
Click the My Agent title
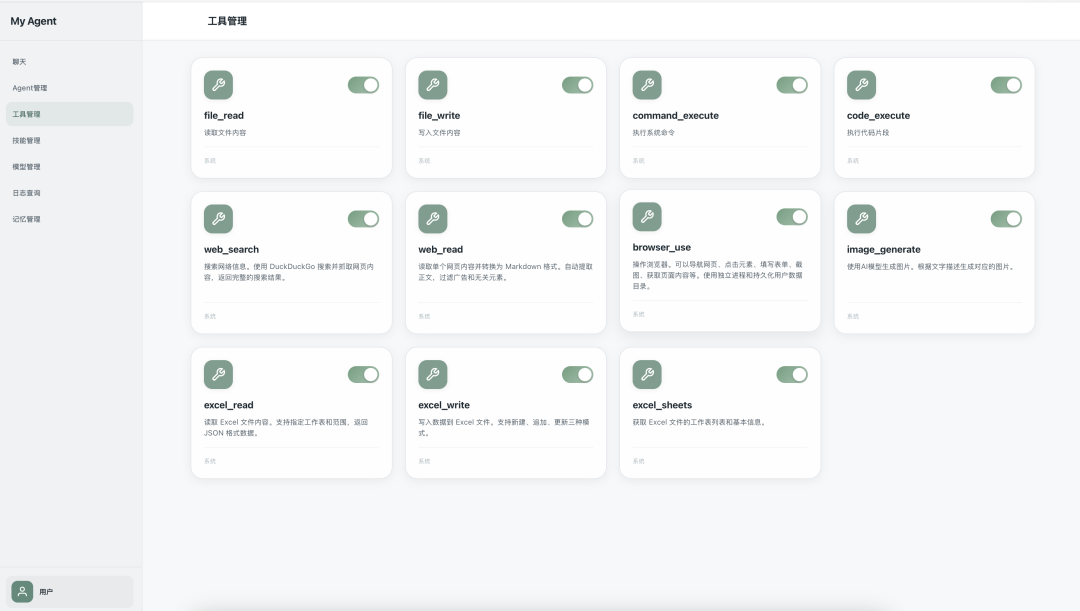34,21
